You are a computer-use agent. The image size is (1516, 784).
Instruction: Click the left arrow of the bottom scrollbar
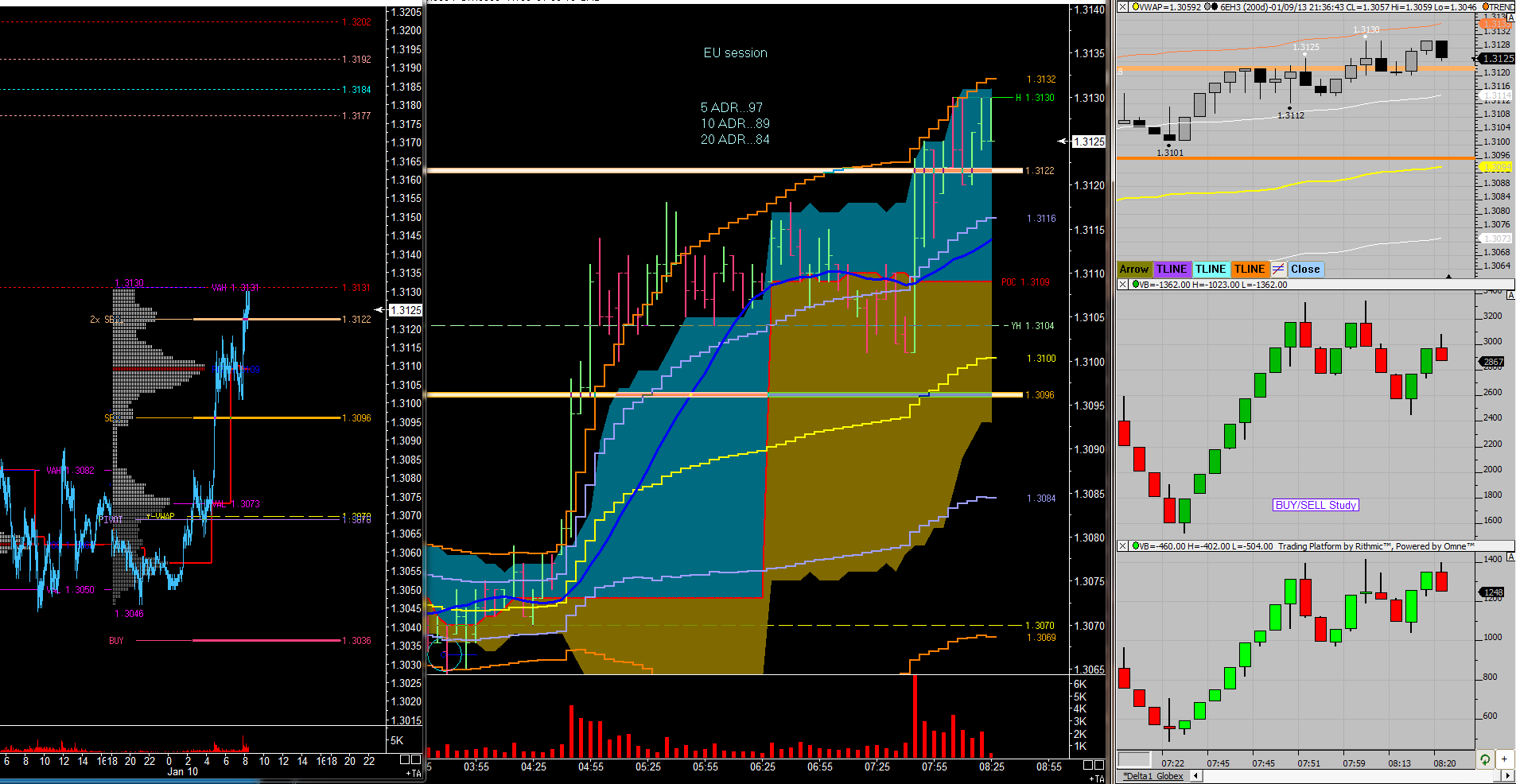click(x=1195, y=776)
